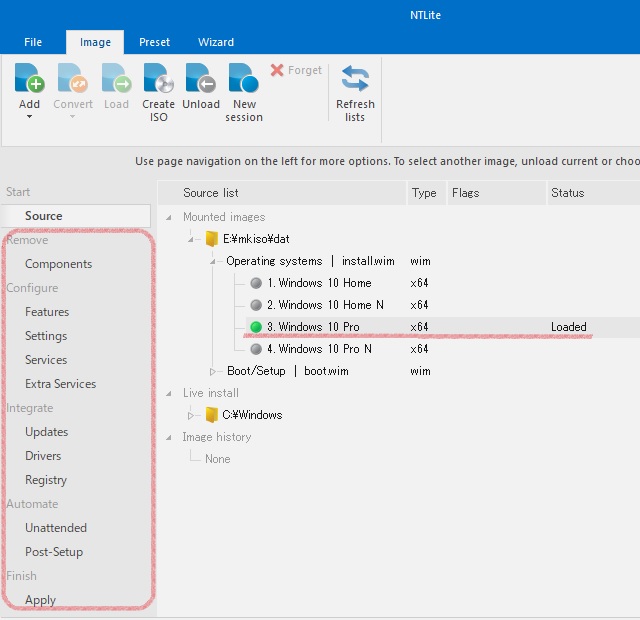Click the Loaded status text
The height and width of the screenshot is (620, 640).
pyautogui.click(x=569, y=327)
